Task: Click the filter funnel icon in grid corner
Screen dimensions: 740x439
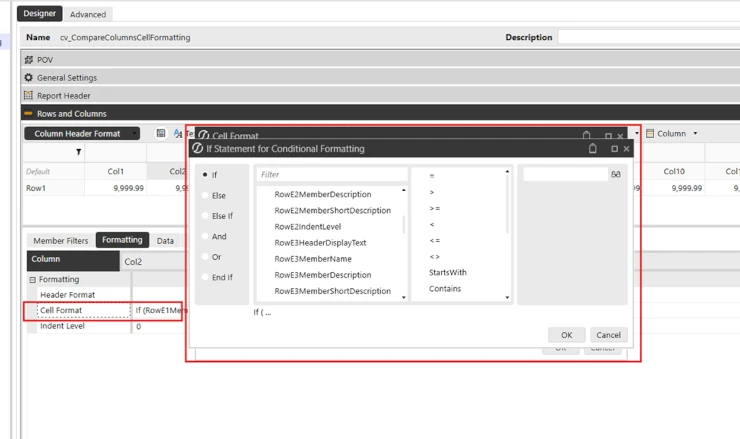Action: [x=78, y=152]
